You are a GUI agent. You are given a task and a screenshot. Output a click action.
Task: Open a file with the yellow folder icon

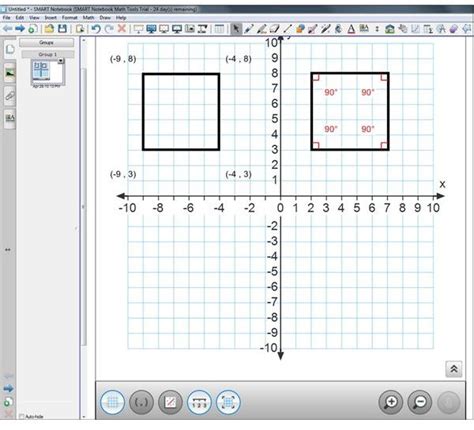[49, 29]
